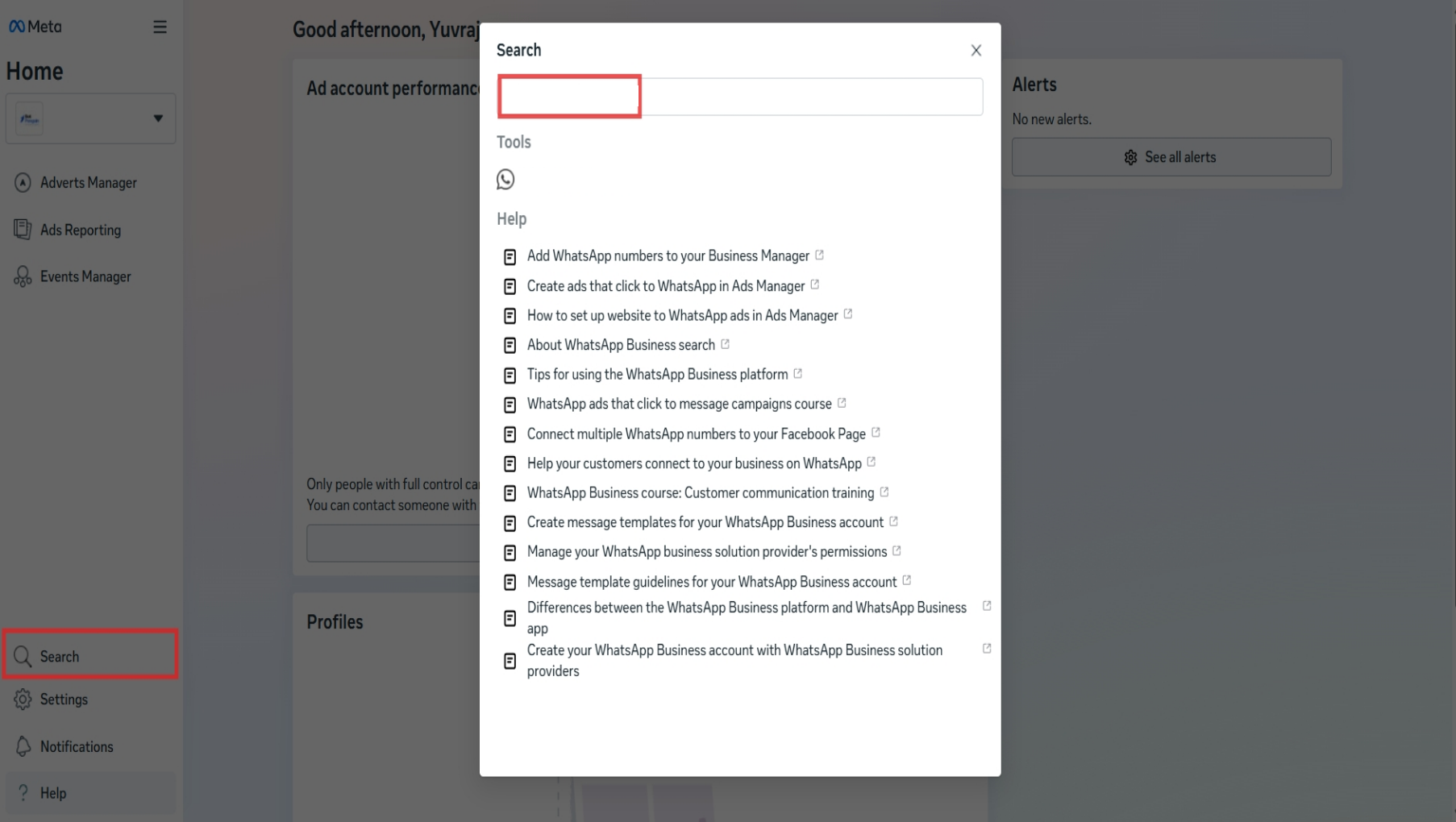1456x822 pixels.
Task: Click document icon beside Manage your WhatsApp business
Action: pos(510,553)
